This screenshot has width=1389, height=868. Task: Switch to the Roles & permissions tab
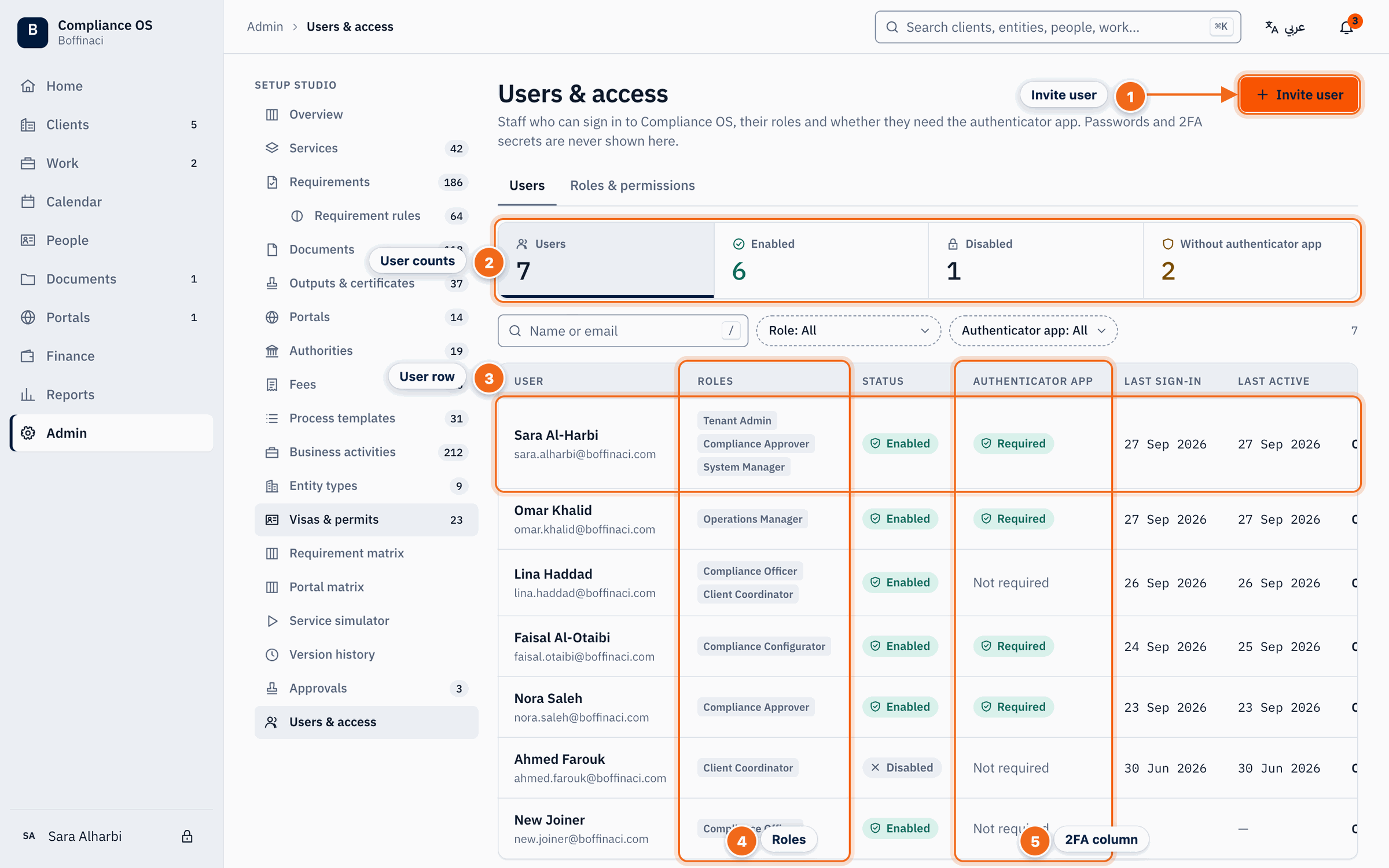(x=632, y=186)
